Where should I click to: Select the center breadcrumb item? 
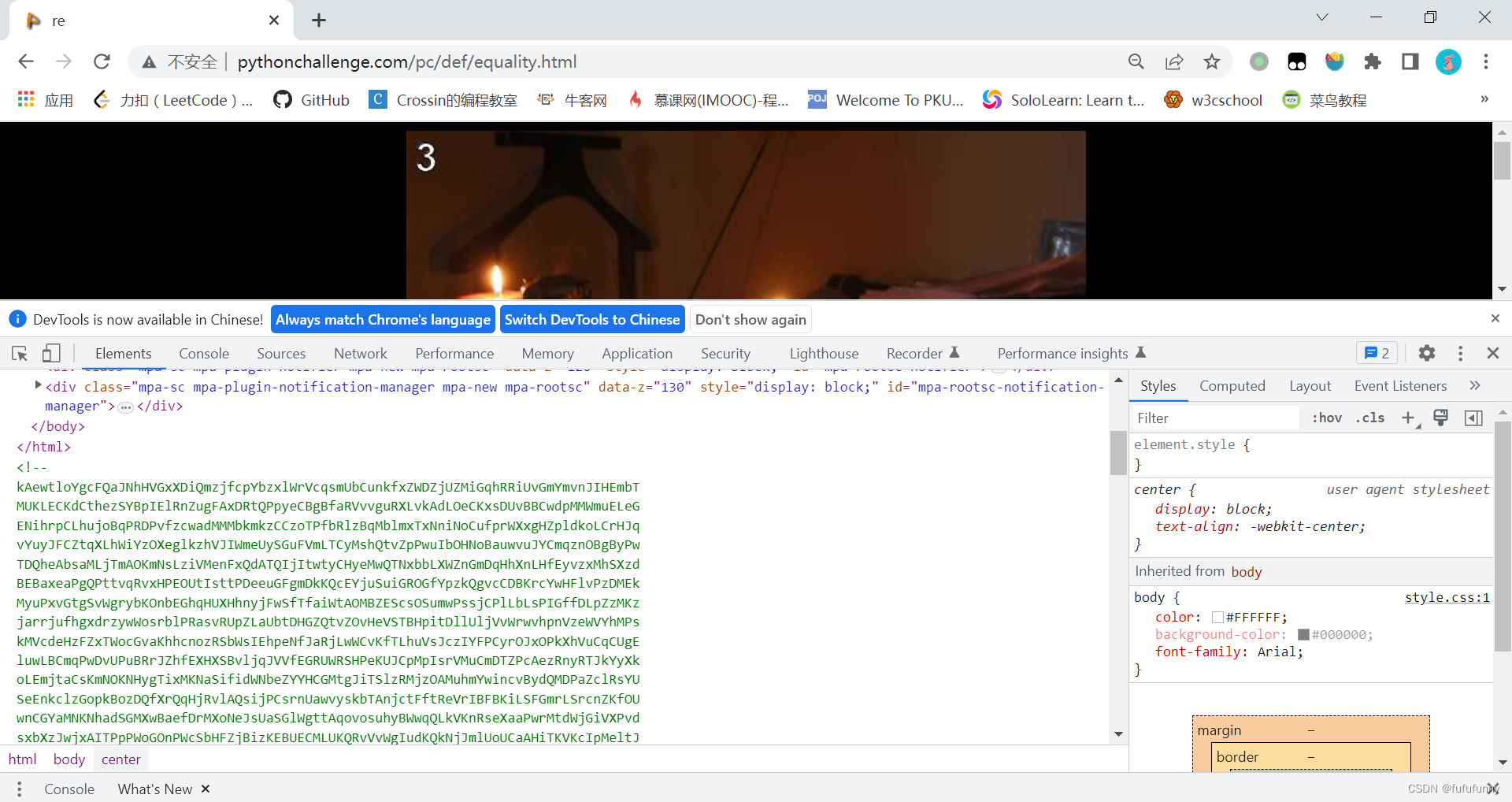120,759
